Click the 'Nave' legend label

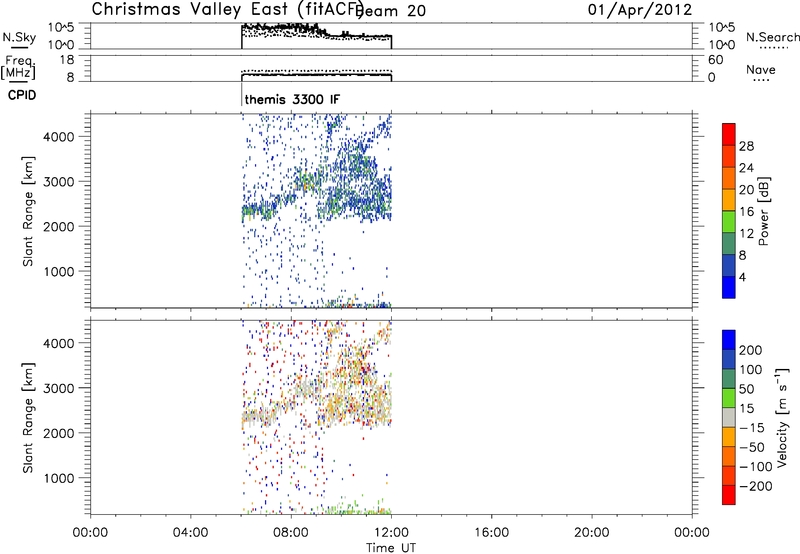(761, 69)
